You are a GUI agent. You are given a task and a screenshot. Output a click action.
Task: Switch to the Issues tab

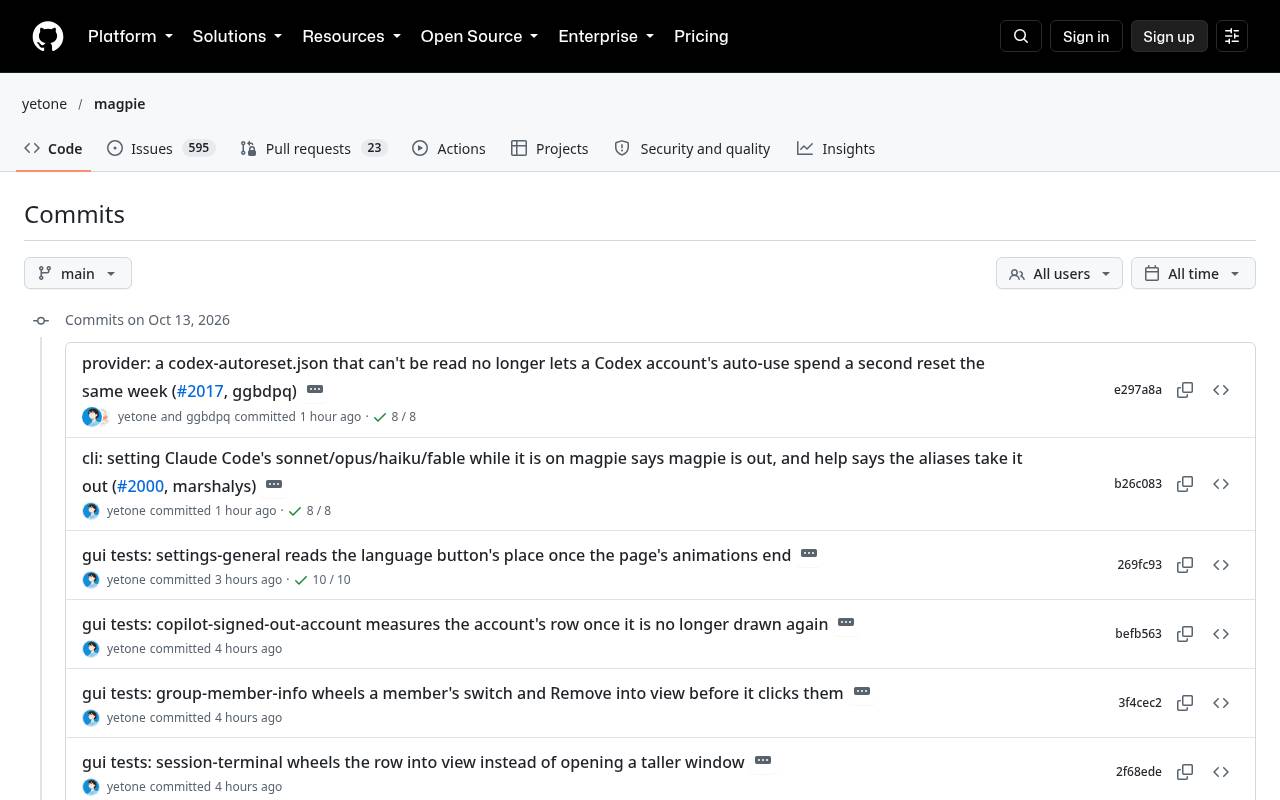pos(161,148)
